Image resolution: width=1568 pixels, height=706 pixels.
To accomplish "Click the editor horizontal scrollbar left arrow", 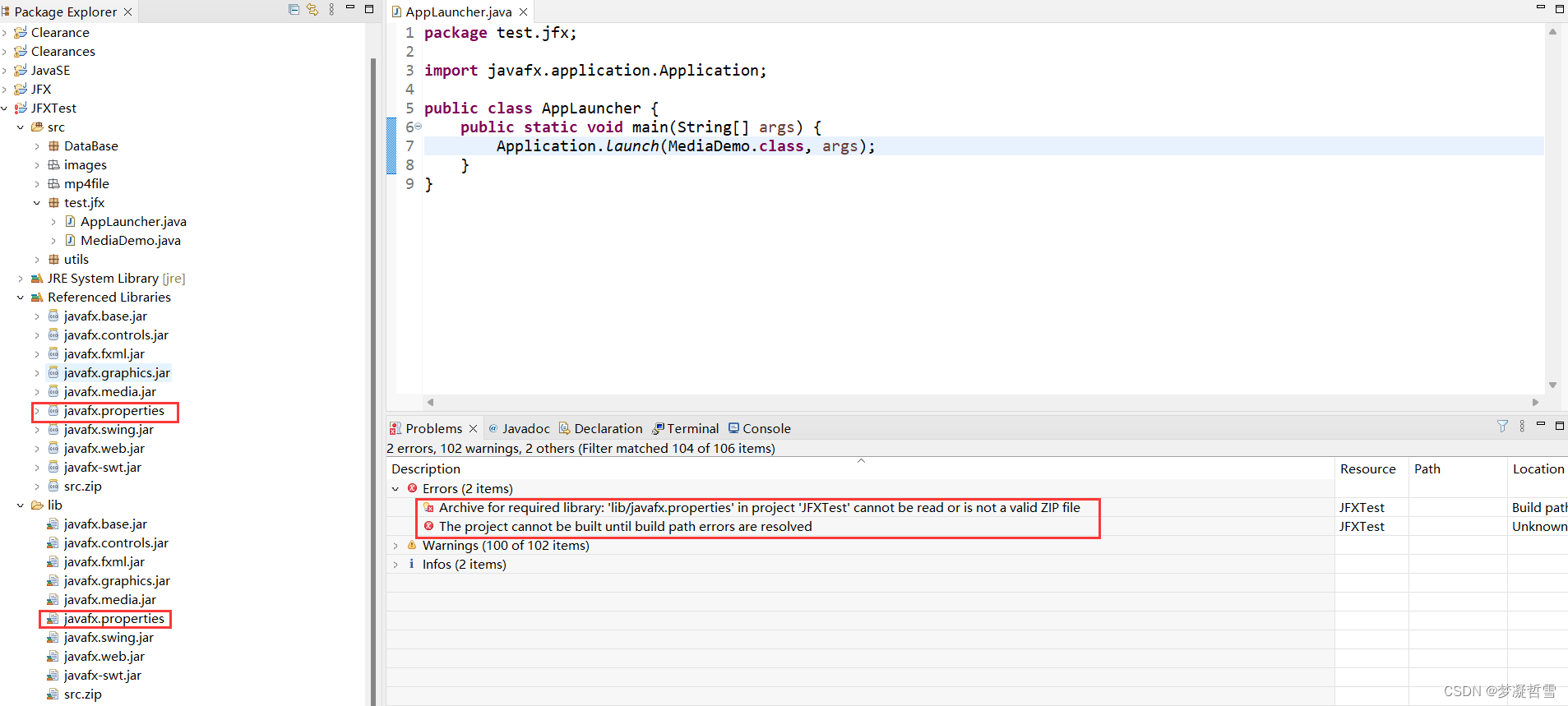I will tap(430, 402).
